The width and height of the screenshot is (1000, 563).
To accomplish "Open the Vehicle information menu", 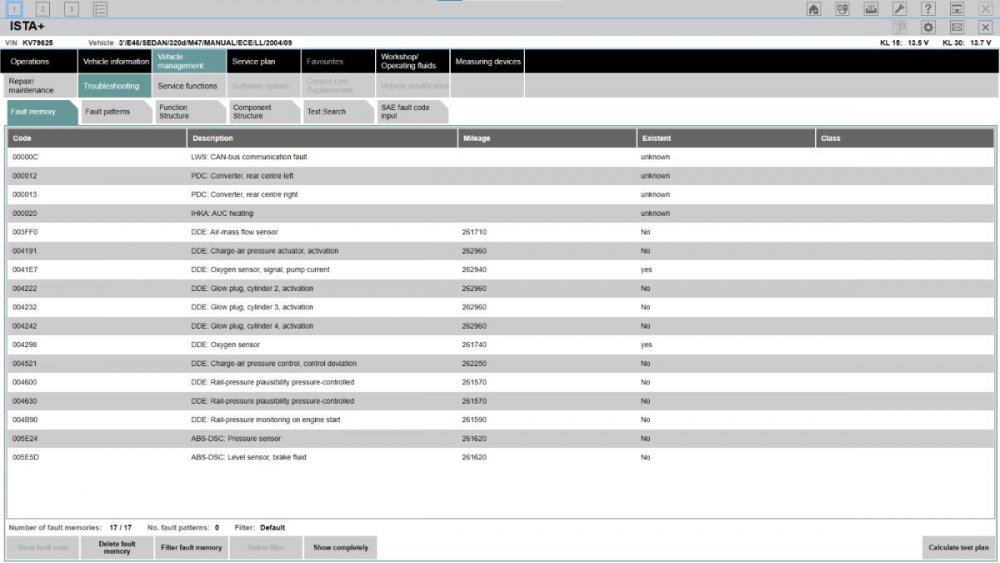I will pyautogui.click(x=115, y=61).
